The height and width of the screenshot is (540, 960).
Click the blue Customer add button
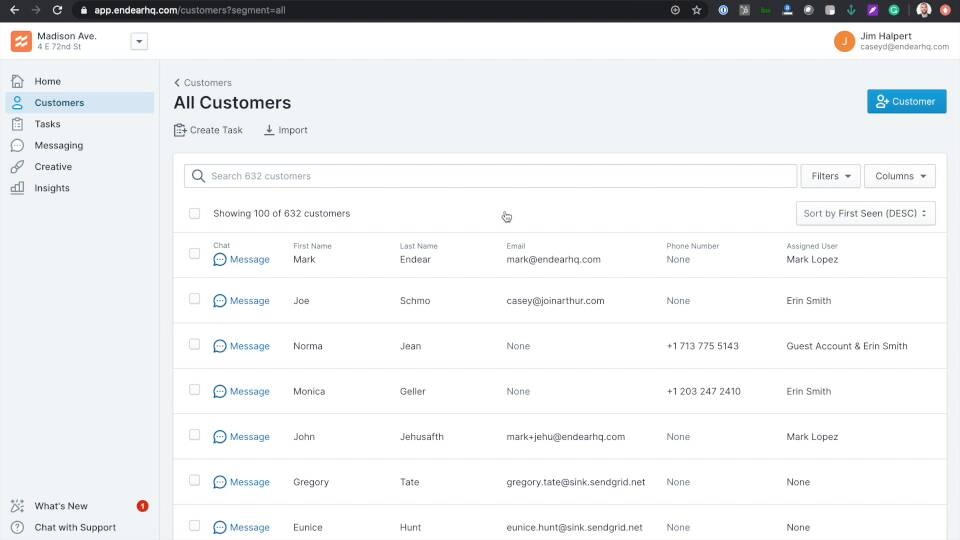[x=906, y=101]
